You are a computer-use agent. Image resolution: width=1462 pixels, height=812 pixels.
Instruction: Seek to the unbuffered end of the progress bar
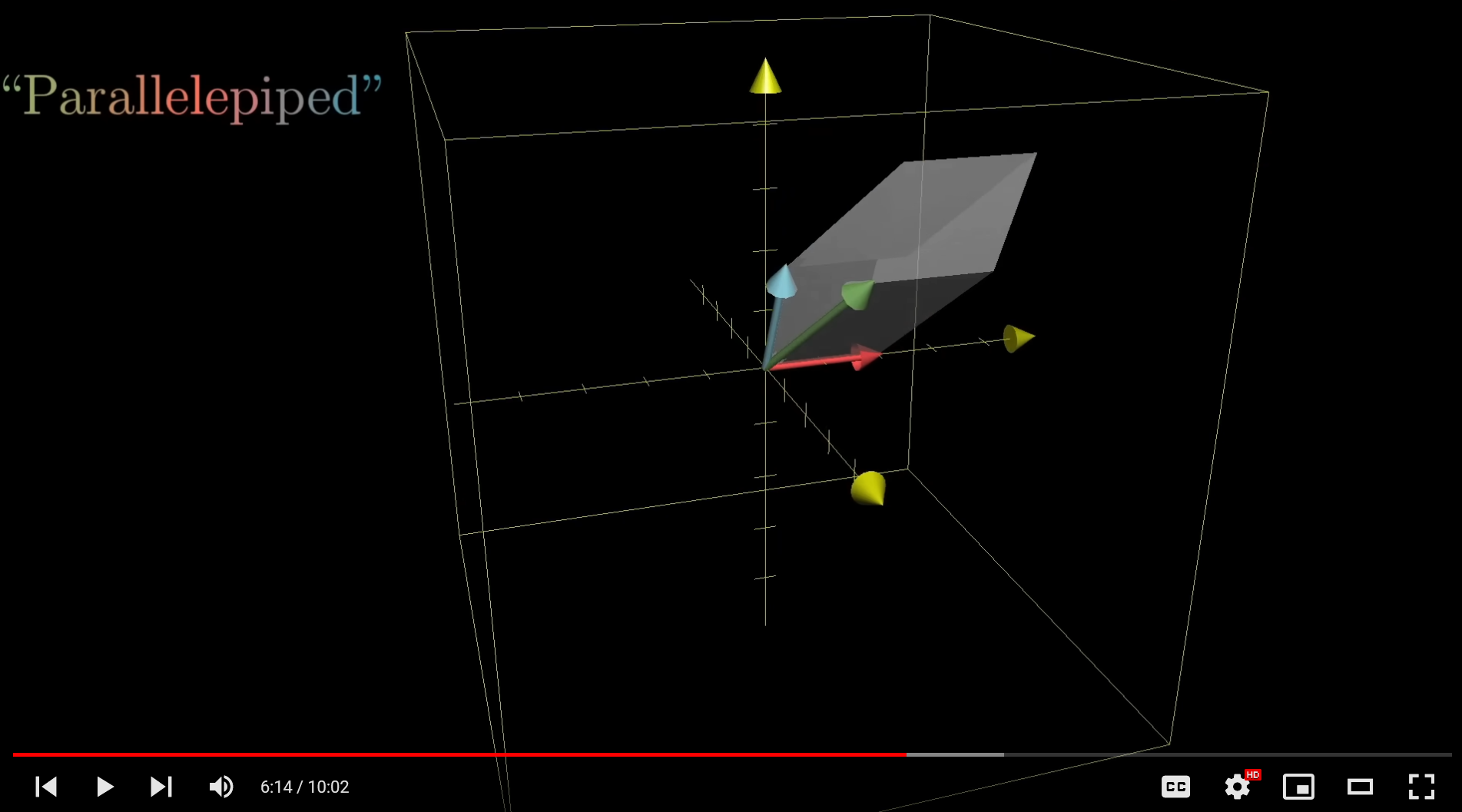pos(1229,754)
